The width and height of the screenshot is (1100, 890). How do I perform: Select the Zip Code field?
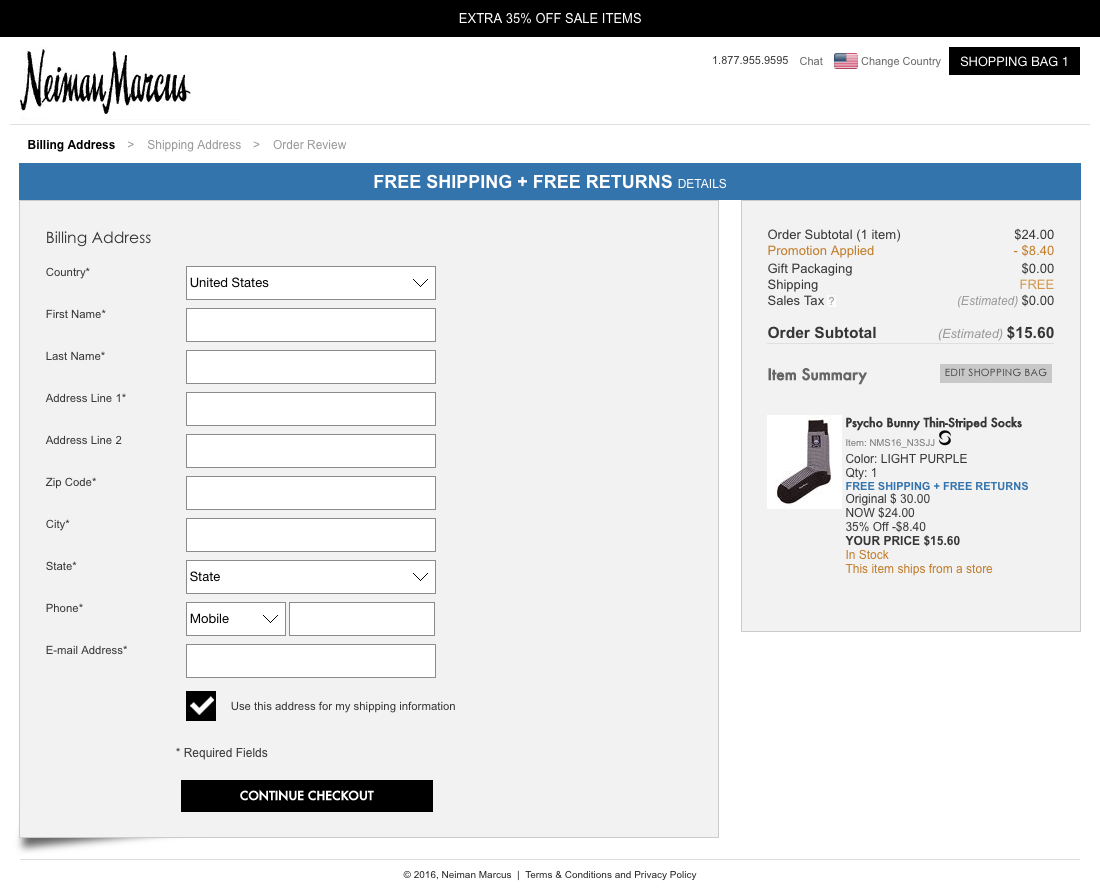click(x=311, y=493)
